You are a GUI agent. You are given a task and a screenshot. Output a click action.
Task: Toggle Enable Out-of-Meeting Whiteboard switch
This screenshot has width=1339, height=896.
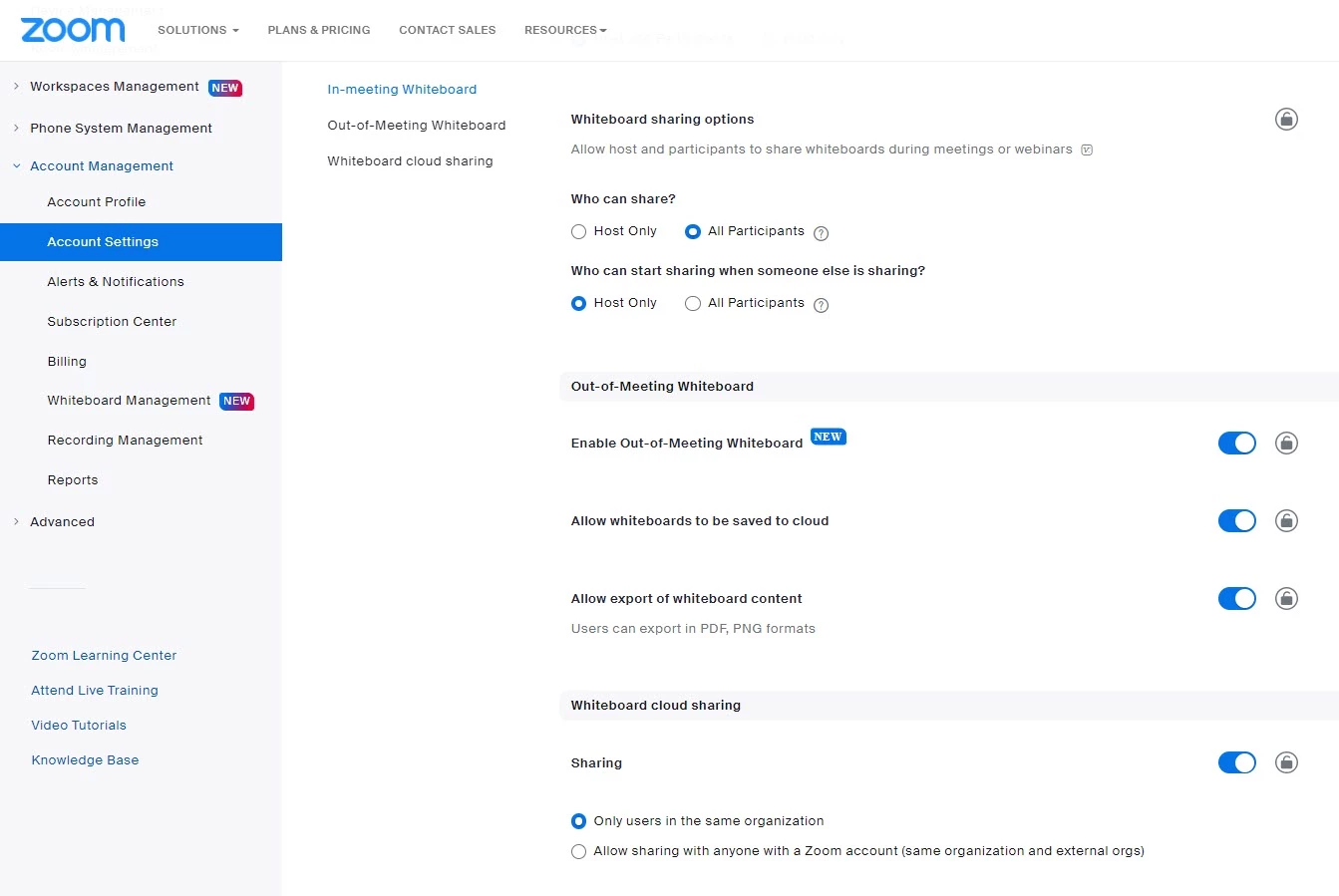[1237, 443]
